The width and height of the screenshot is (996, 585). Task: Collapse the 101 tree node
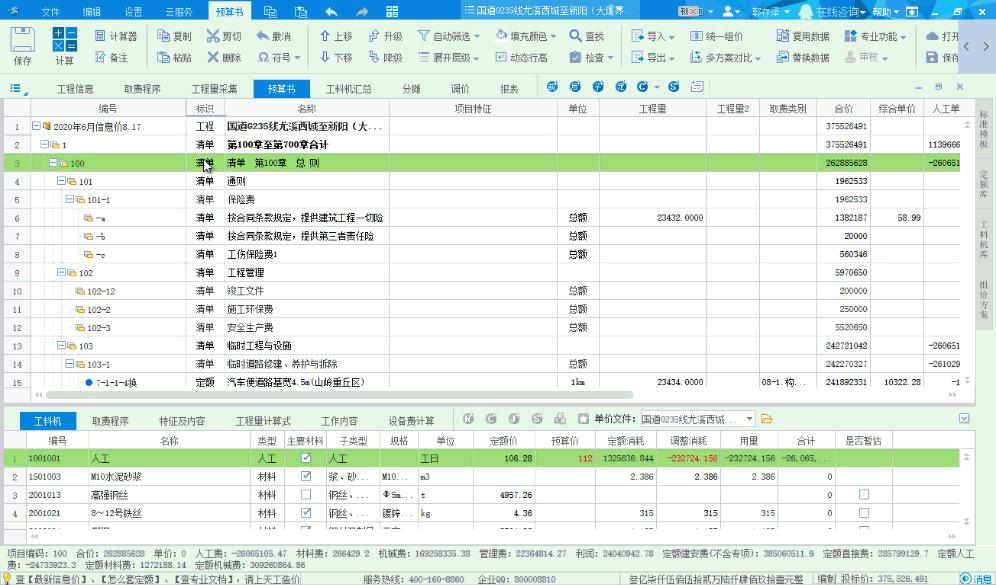click(x=62, y=181)
